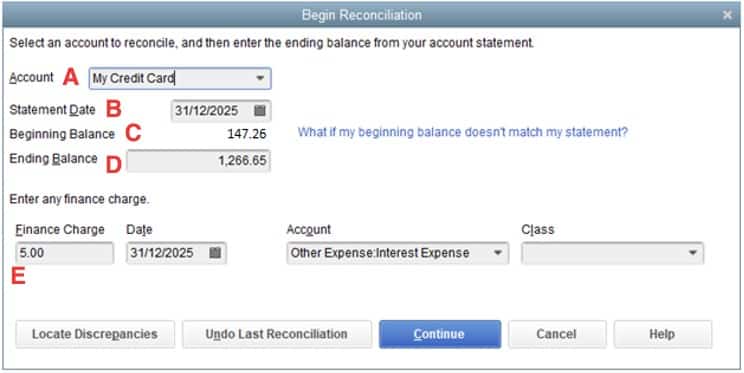This screenshot has height=373, width=744.
Task: Close the Begin Reconciliation dialog with the X
Action: pos(727,15)
